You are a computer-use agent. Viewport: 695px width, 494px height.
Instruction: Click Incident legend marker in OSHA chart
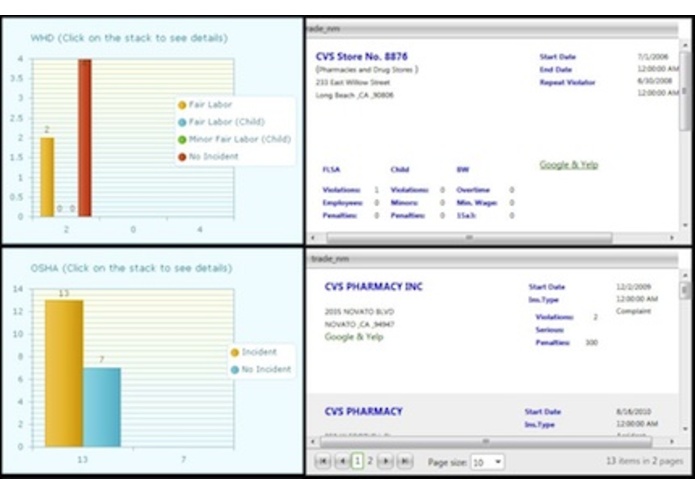click(x=234, y=353)
